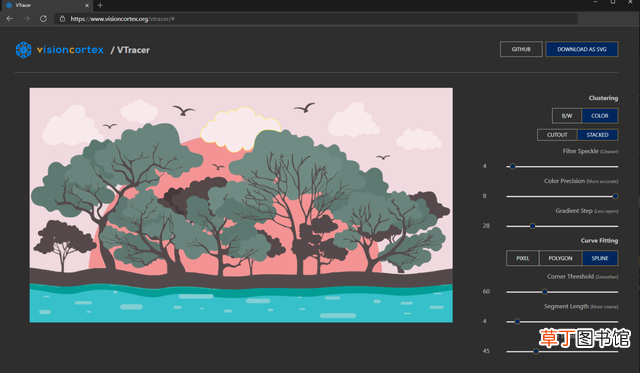Close the VTracer browser tab
This screenshot has width=640, height=373.
[87, 5]
